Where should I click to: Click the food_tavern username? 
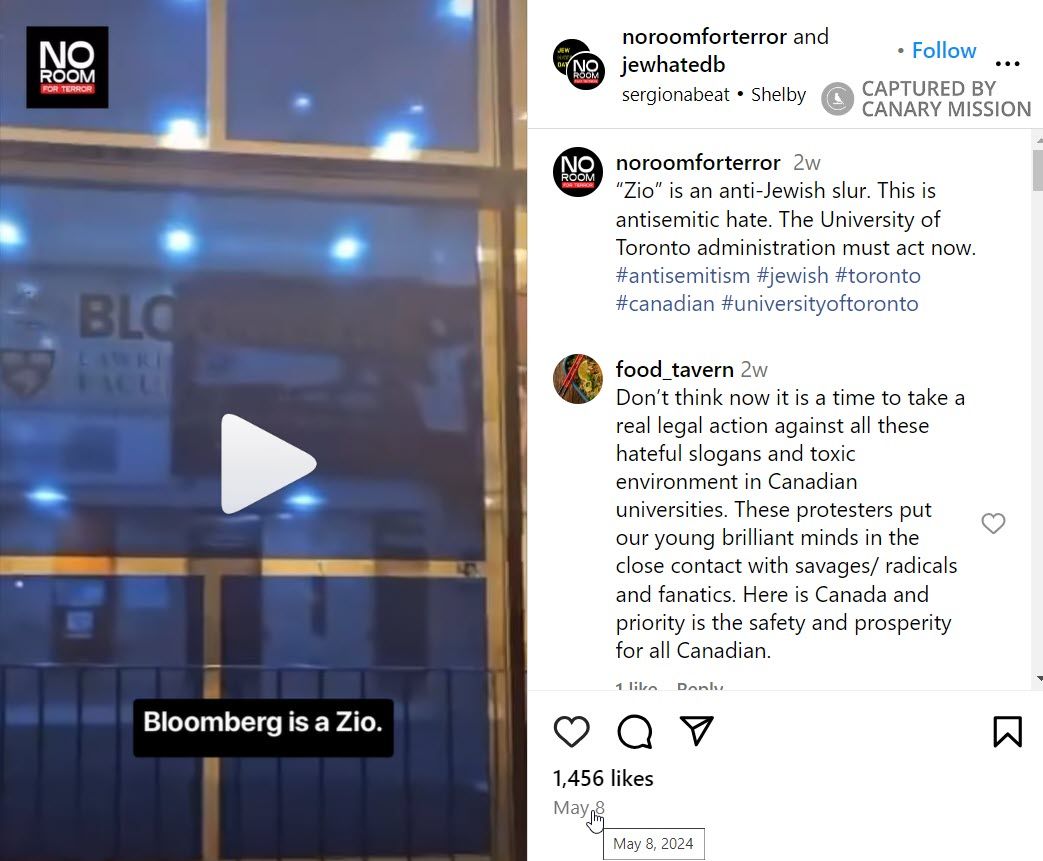point(674,369)
